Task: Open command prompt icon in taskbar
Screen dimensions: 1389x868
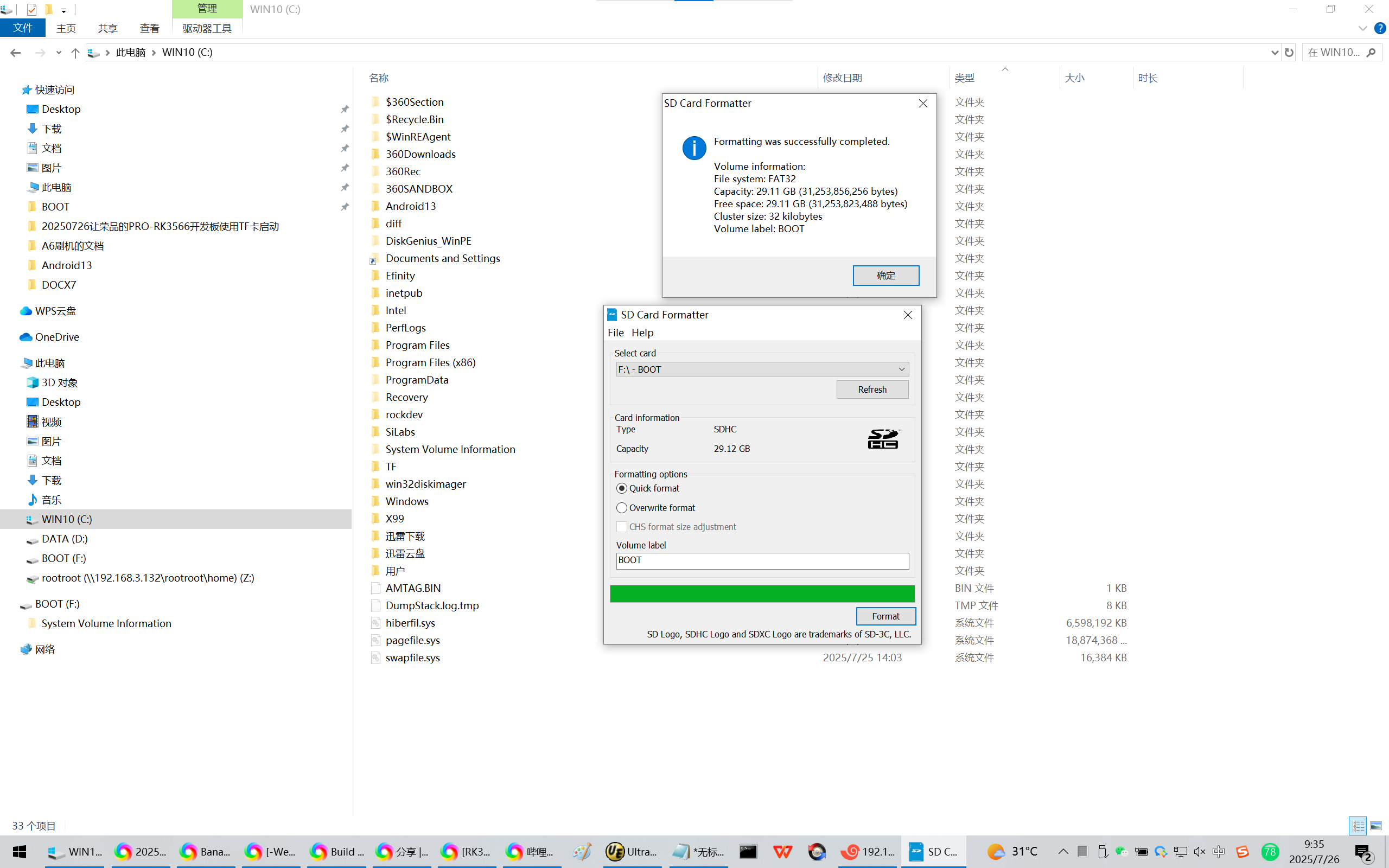Action: (748, 851)
